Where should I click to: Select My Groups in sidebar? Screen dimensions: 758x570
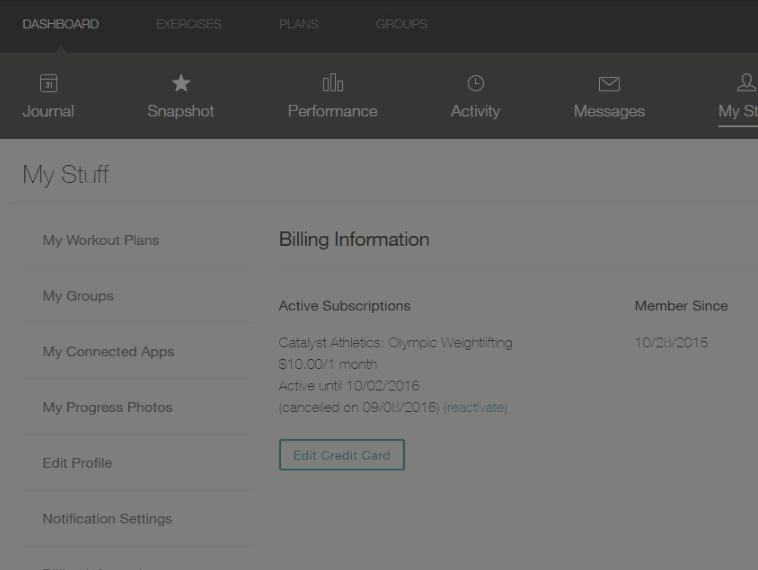(78, 296)
